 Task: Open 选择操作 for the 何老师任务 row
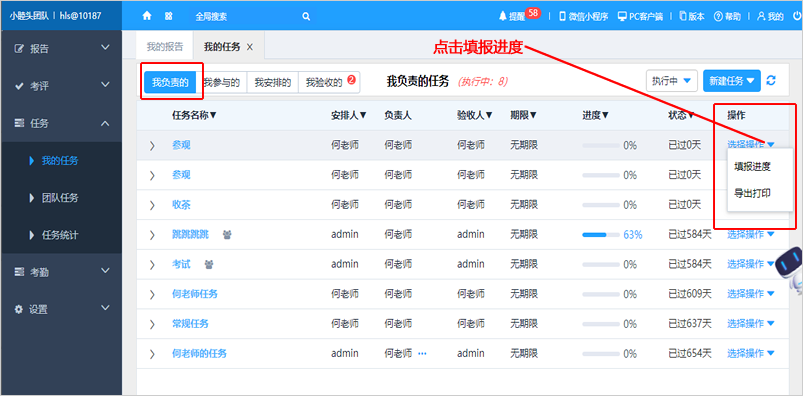pyautogui.click(x=751, y=294)
